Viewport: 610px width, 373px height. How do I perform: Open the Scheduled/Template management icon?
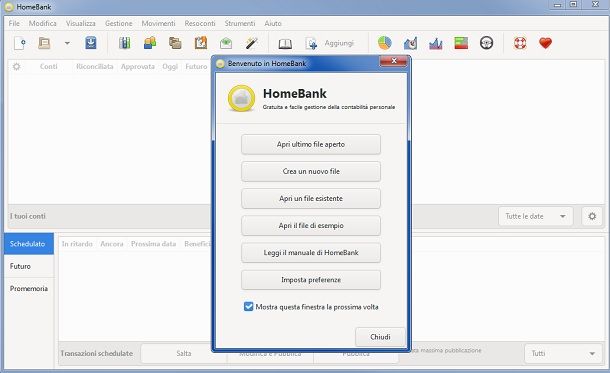[x=201, y=43]
